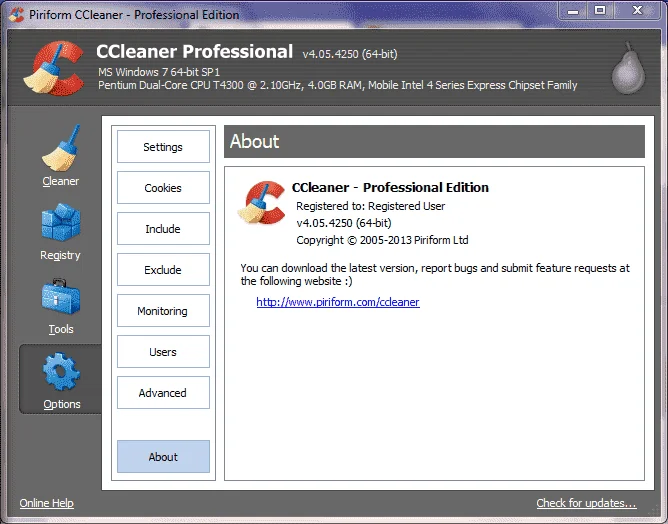
Task: Open the Registry section cubes icon
Action: (x=61, y=222)
